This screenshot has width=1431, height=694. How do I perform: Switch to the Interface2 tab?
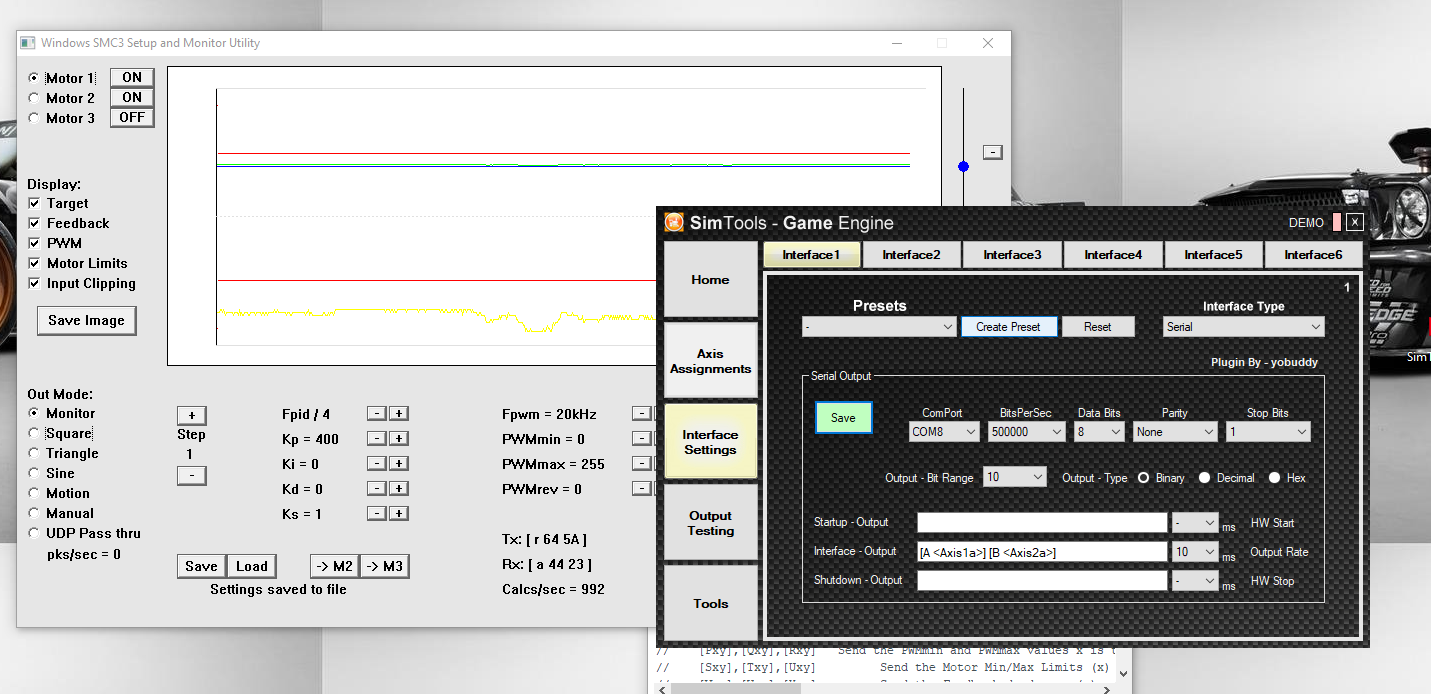(x=911, y=255)
